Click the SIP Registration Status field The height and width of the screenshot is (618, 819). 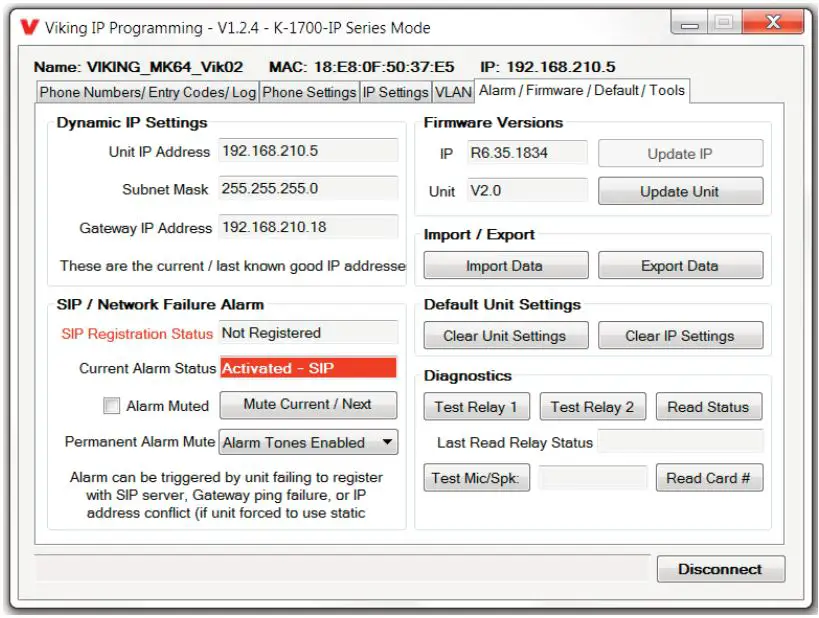[308, 333]
